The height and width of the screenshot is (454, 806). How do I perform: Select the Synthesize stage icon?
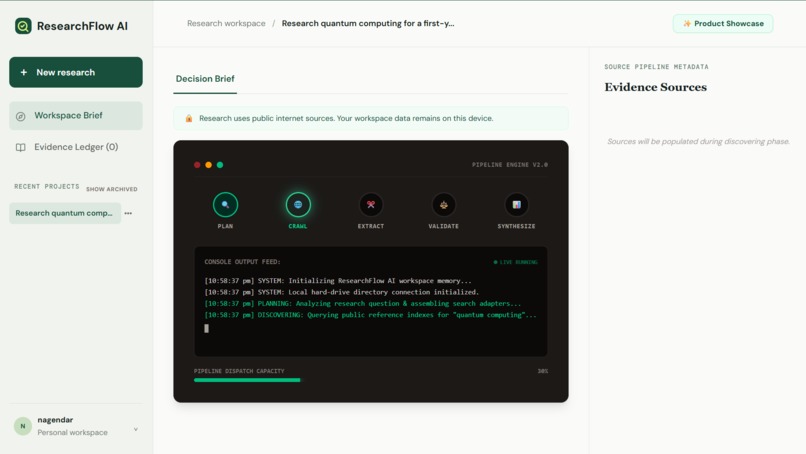point(517,205)
